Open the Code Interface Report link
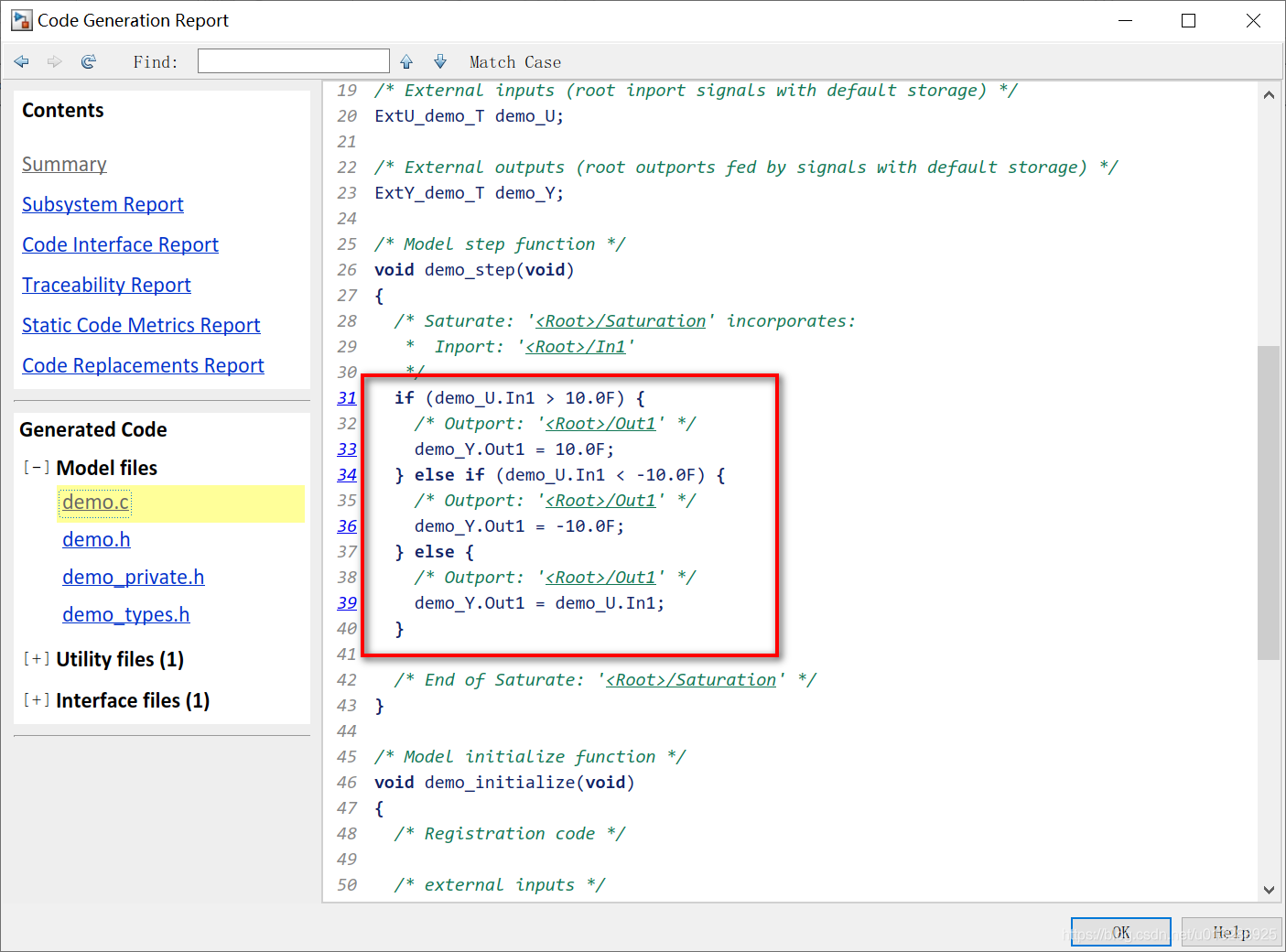Image resolution: width=1286 pixels, height=952 pixels. click(120, 244)
